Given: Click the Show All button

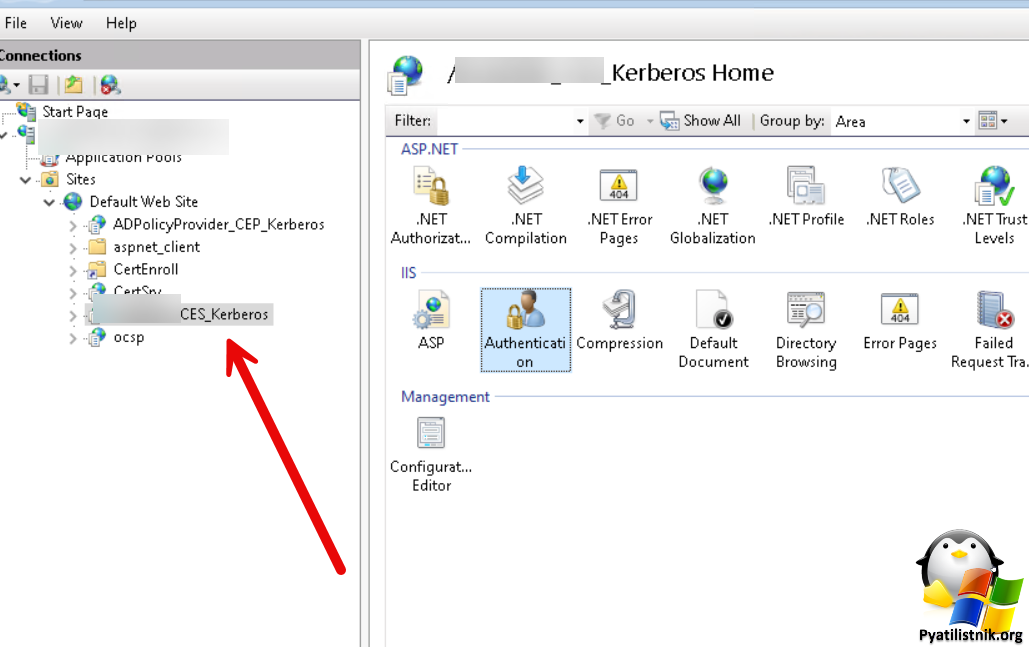Looking at the screenshot, I should coord(700,121).
